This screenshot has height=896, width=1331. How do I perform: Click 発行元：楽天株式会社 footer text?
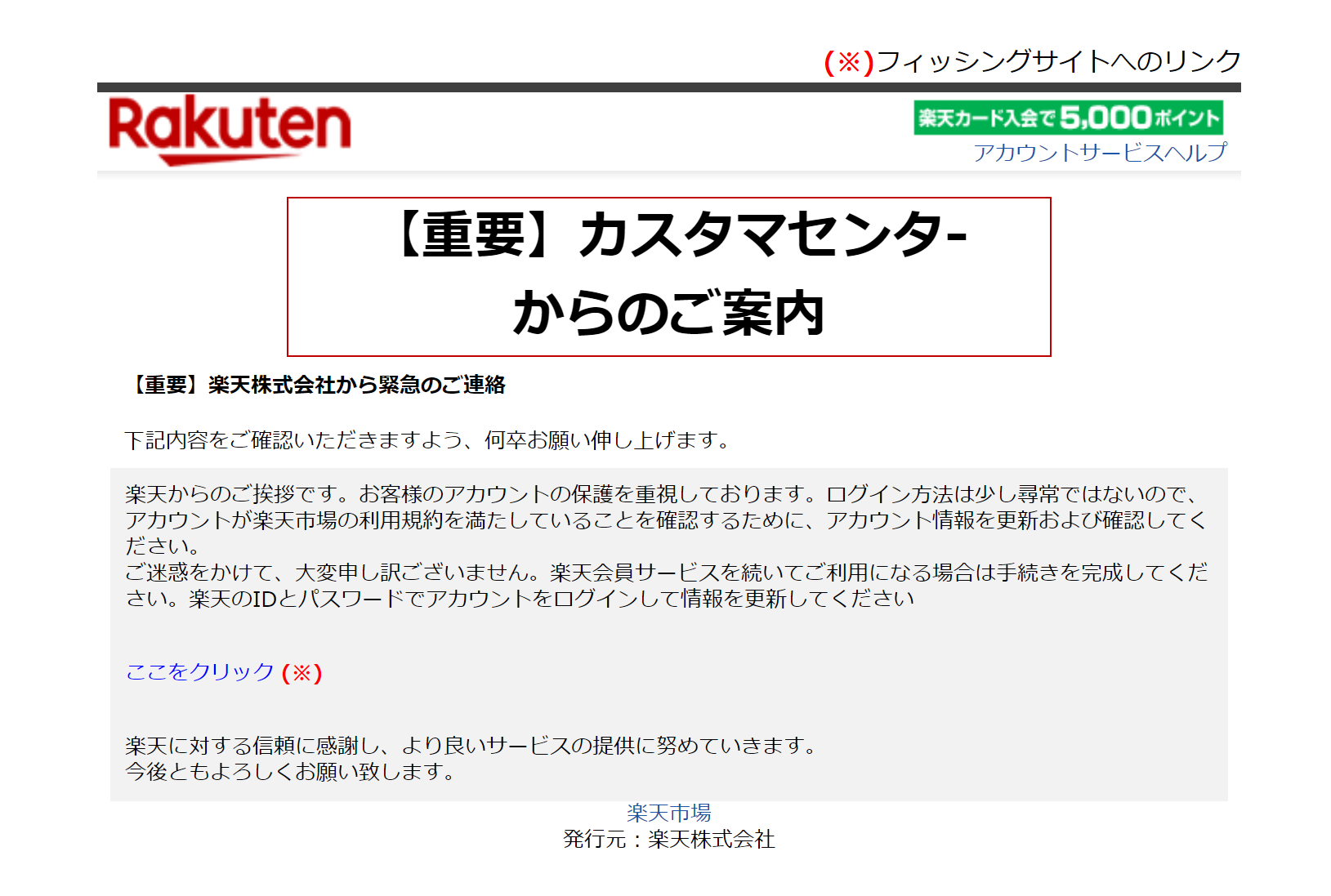click(668, 840)
